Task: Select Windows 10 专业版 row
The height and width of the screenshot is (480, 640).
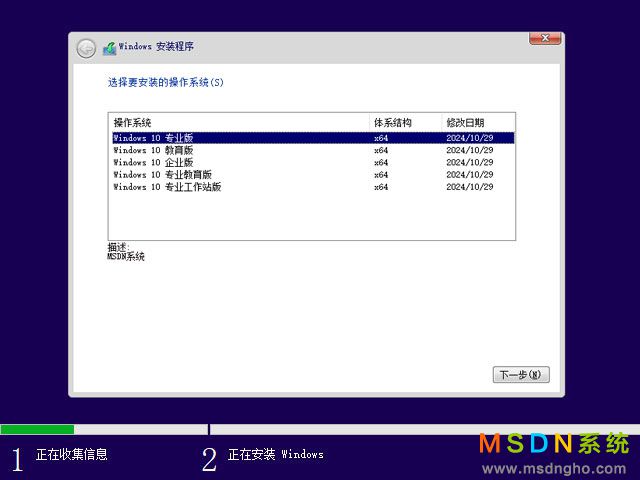Action: click(x=313, y=138)
